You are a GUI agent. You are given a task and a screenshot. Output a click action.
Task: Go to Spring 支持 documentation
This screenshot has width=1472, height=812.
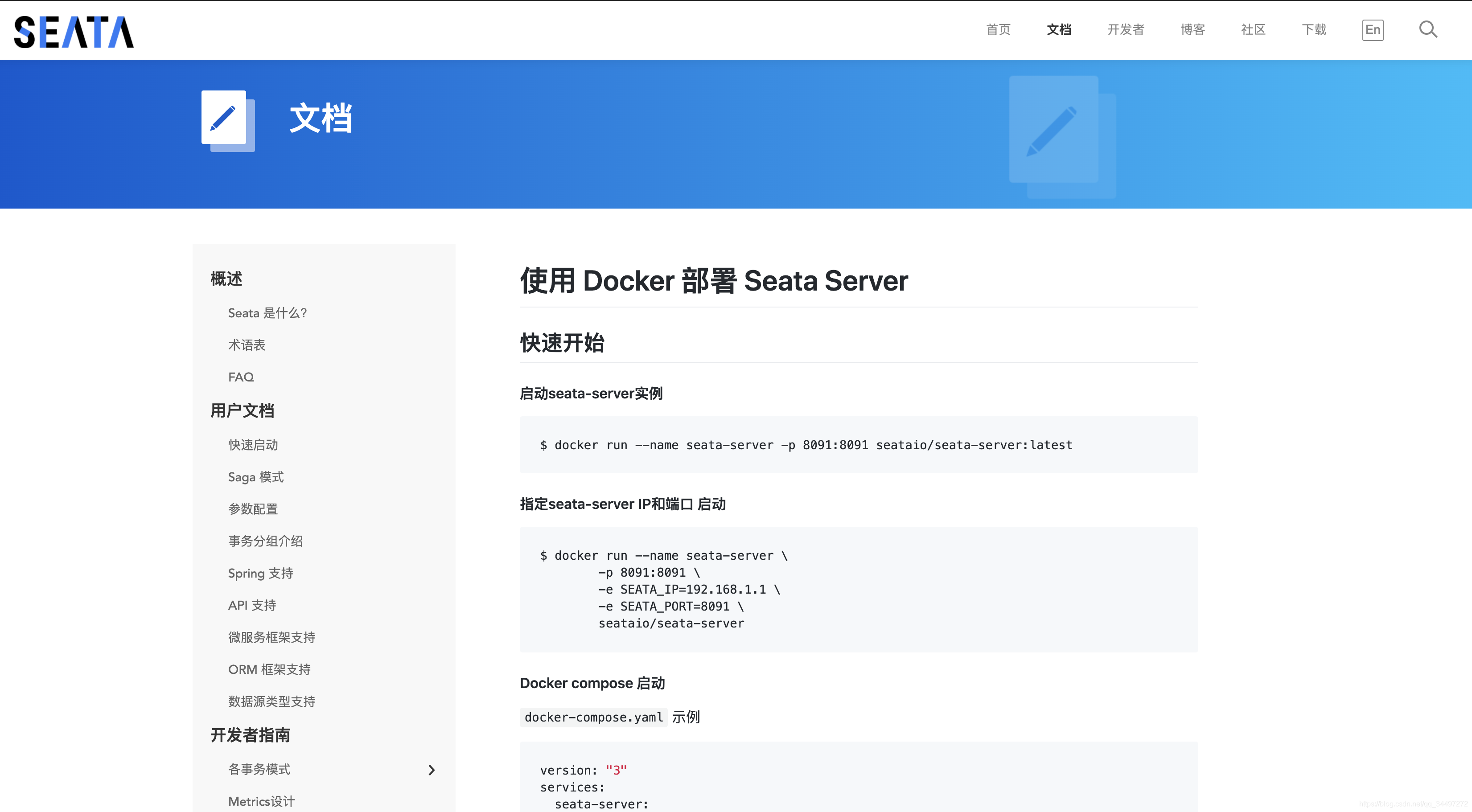point(261,573)
